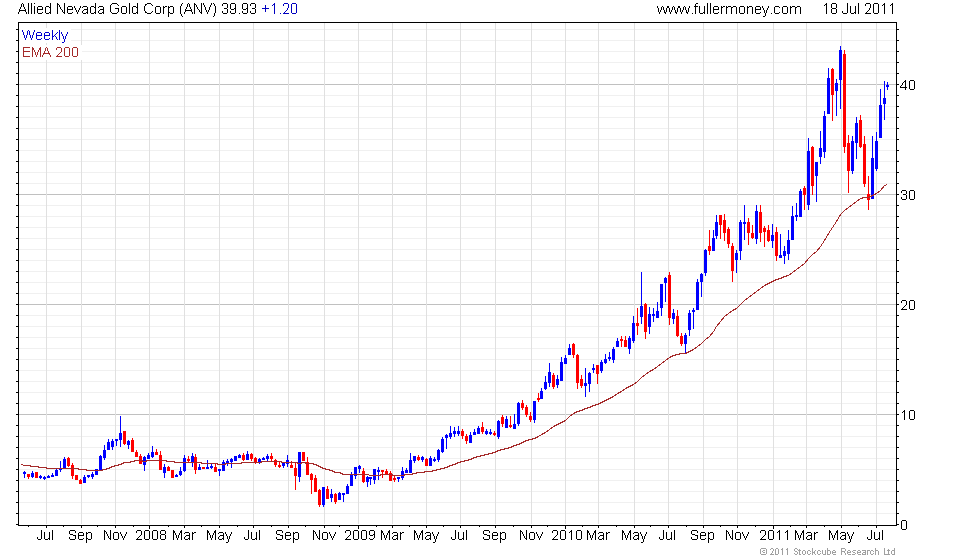Click the y-axis label 40
The height and width of the screenshot is (560, 980).
click(x=908, y=85)
